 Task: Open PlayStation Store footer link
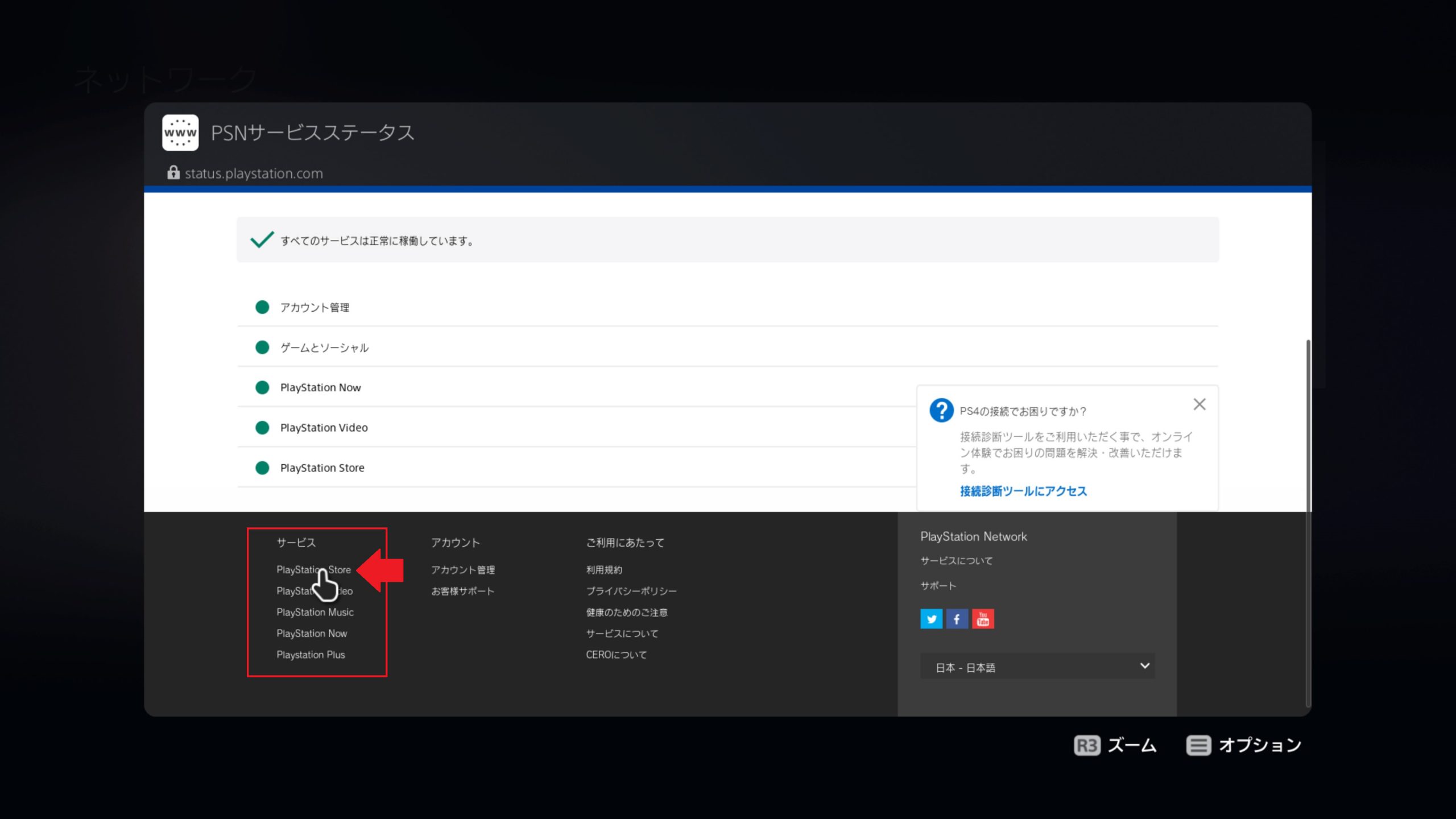[x=313, y=569]
